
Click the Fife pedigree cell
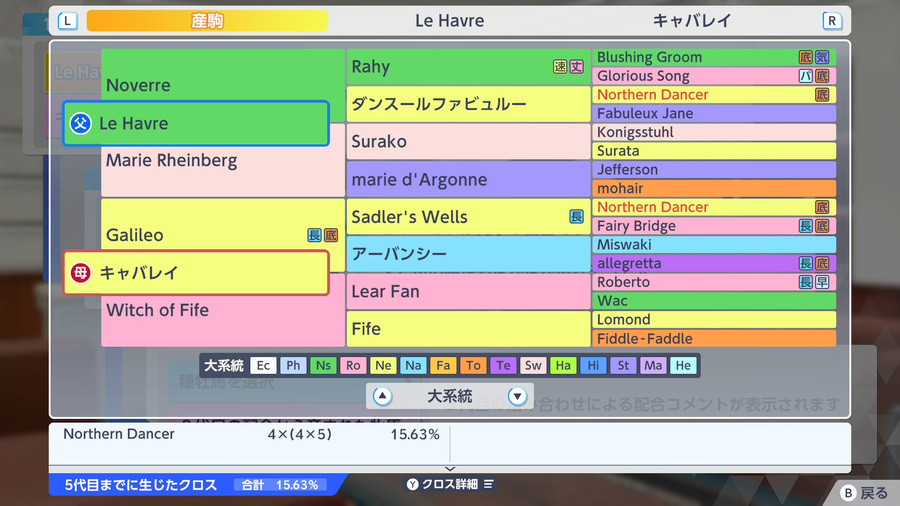tap(468, 329)
